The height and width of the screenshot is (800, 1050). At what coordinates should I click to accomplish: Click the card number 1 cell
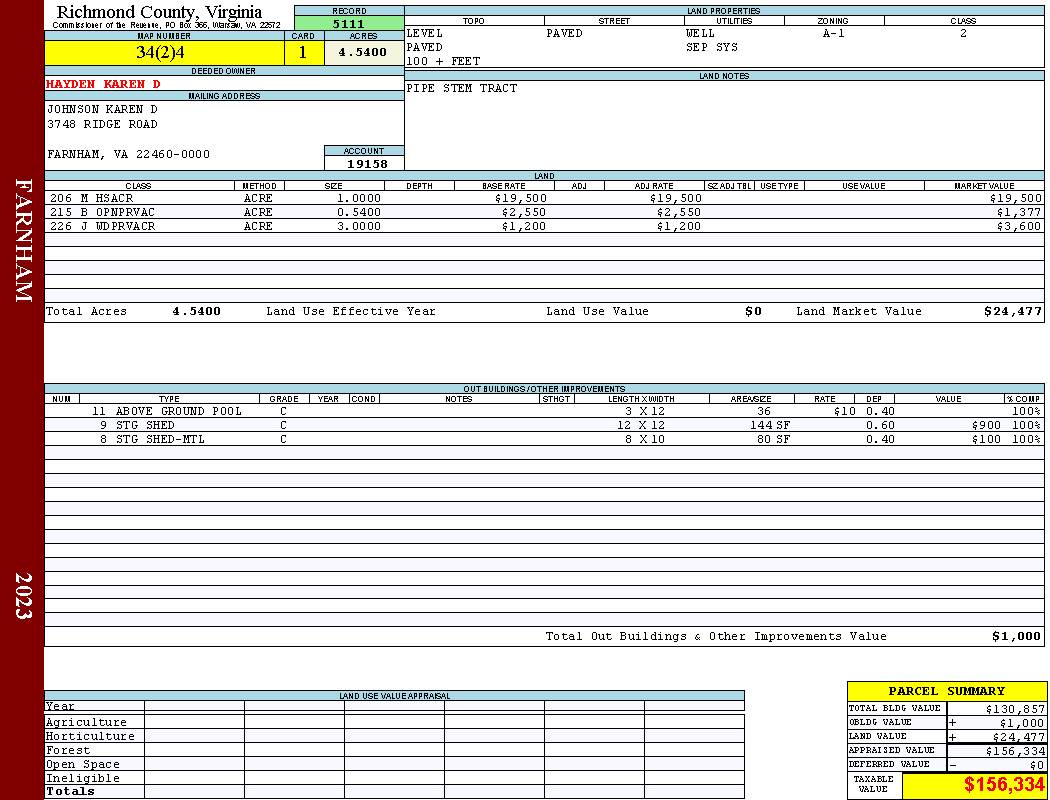[x=303, y=52]
